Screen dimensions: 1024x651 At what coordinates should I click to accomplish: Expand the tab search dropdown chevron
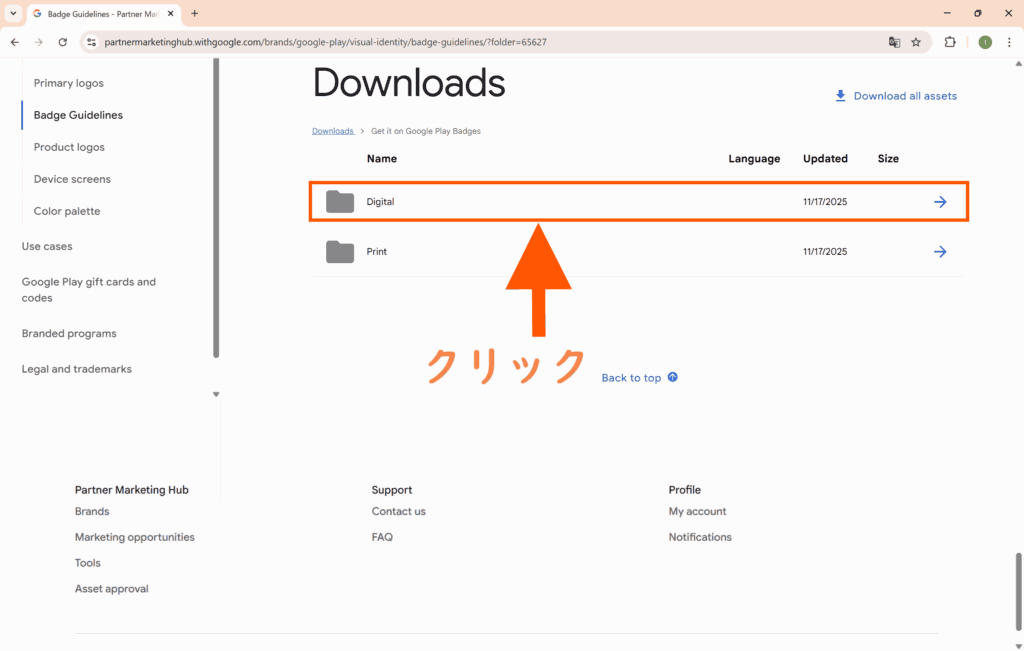pyautogui.click(x=13, y=13)
